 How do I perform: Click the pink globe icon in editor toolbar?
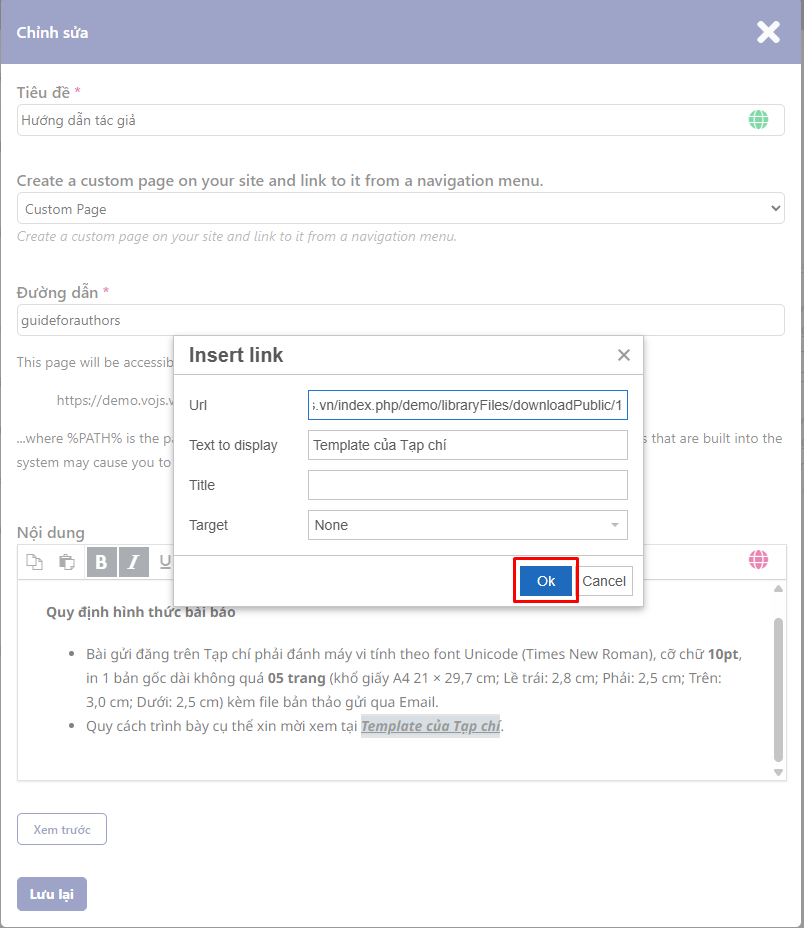759,560
